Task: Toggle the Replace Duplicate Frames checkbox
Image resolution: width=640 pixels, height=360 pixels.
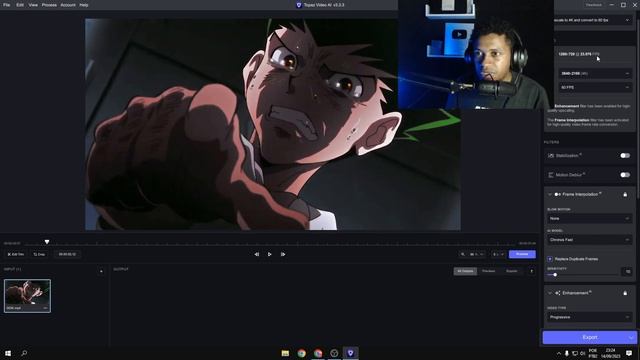Action: coord(550,259)
